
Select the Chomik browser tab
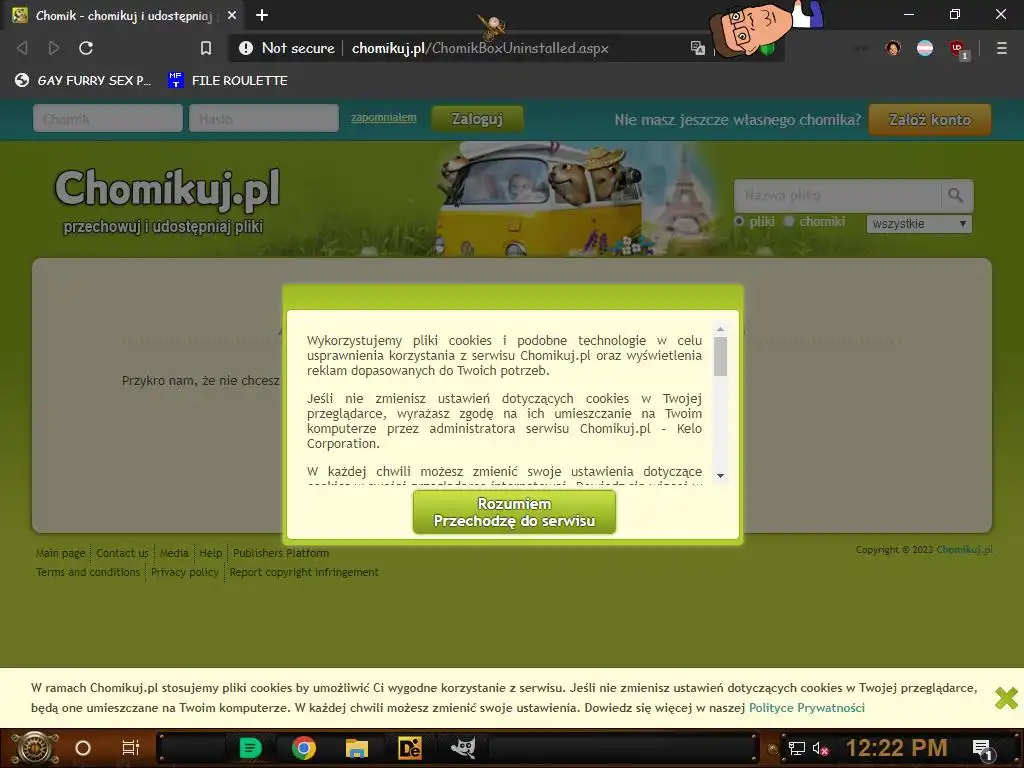pyautogui.click(x=124, y=15)
